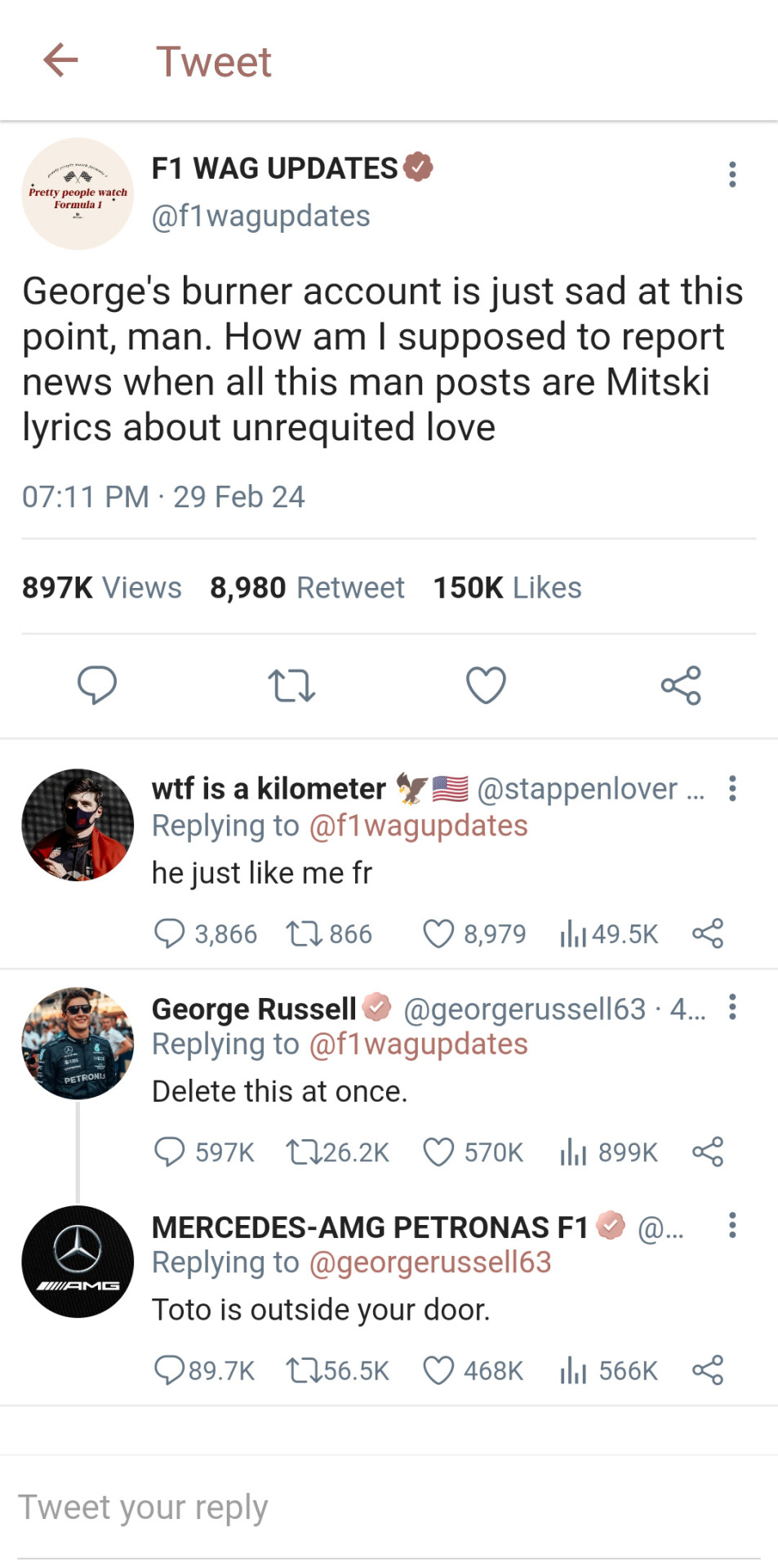Like the Mercedes 'Toto is outside' reply
Viewport: 778px width, 1568px height.
[438, 1370]
